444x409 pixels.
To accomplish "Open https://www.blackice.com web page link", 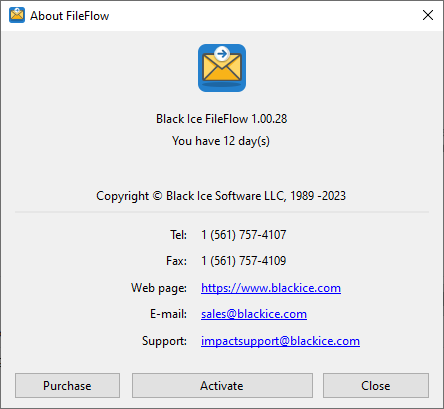I will 271,288.
